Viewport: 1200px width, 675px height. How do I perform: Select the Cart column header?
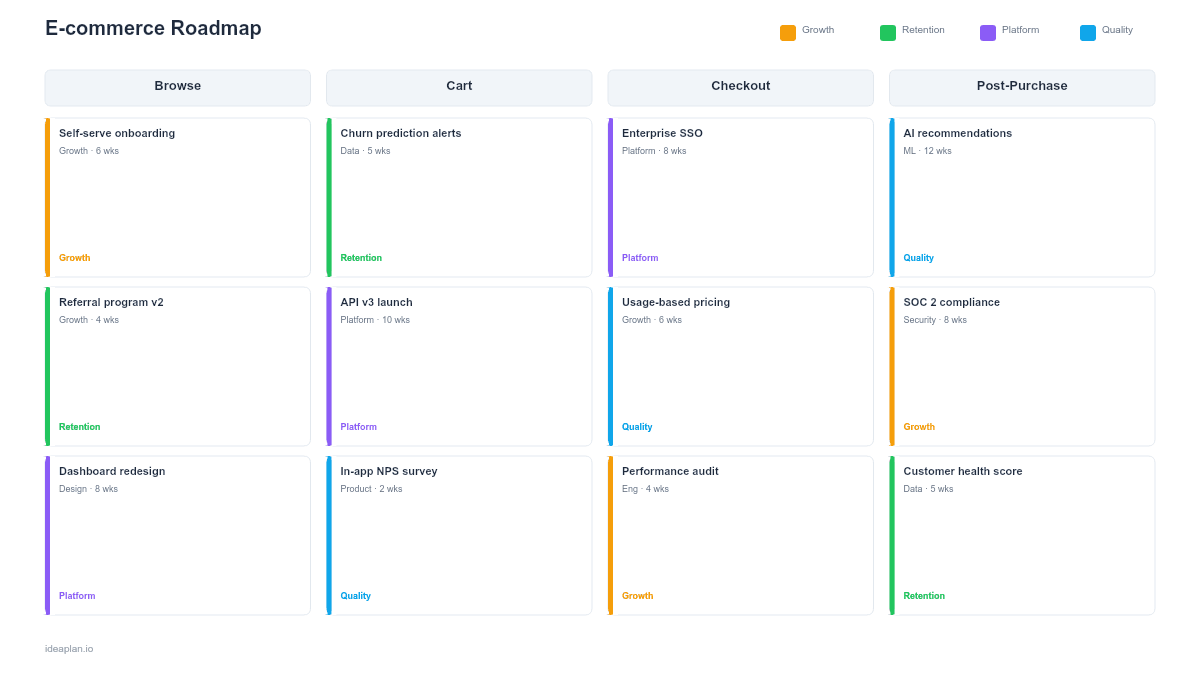(x=458, y=87)
